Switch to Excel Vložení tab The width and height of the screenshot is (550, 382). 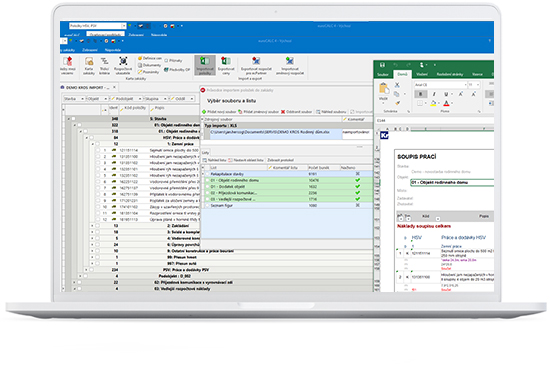422,74
